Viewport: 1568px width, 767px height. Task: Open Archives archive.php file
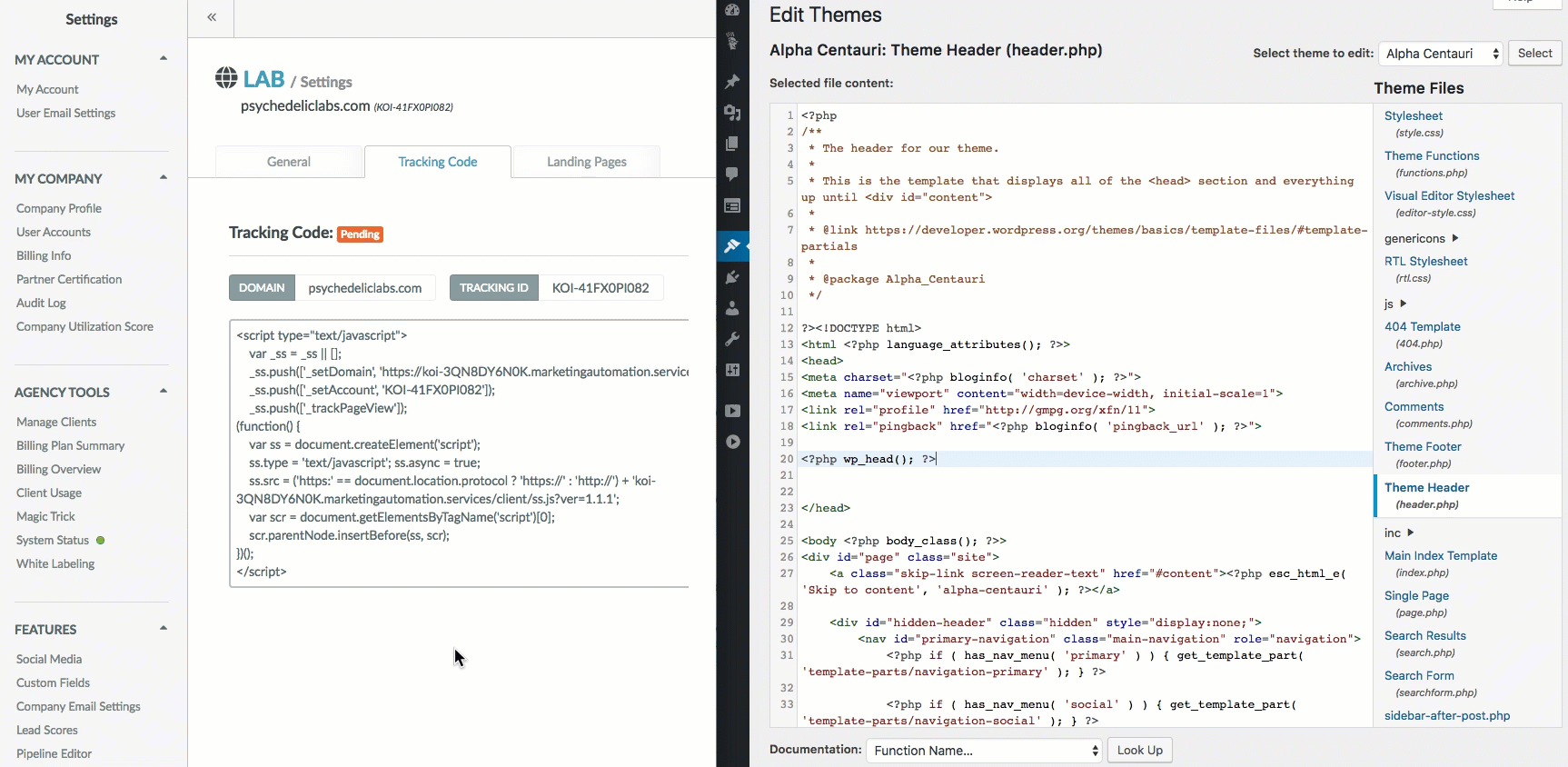(1408, 366)
